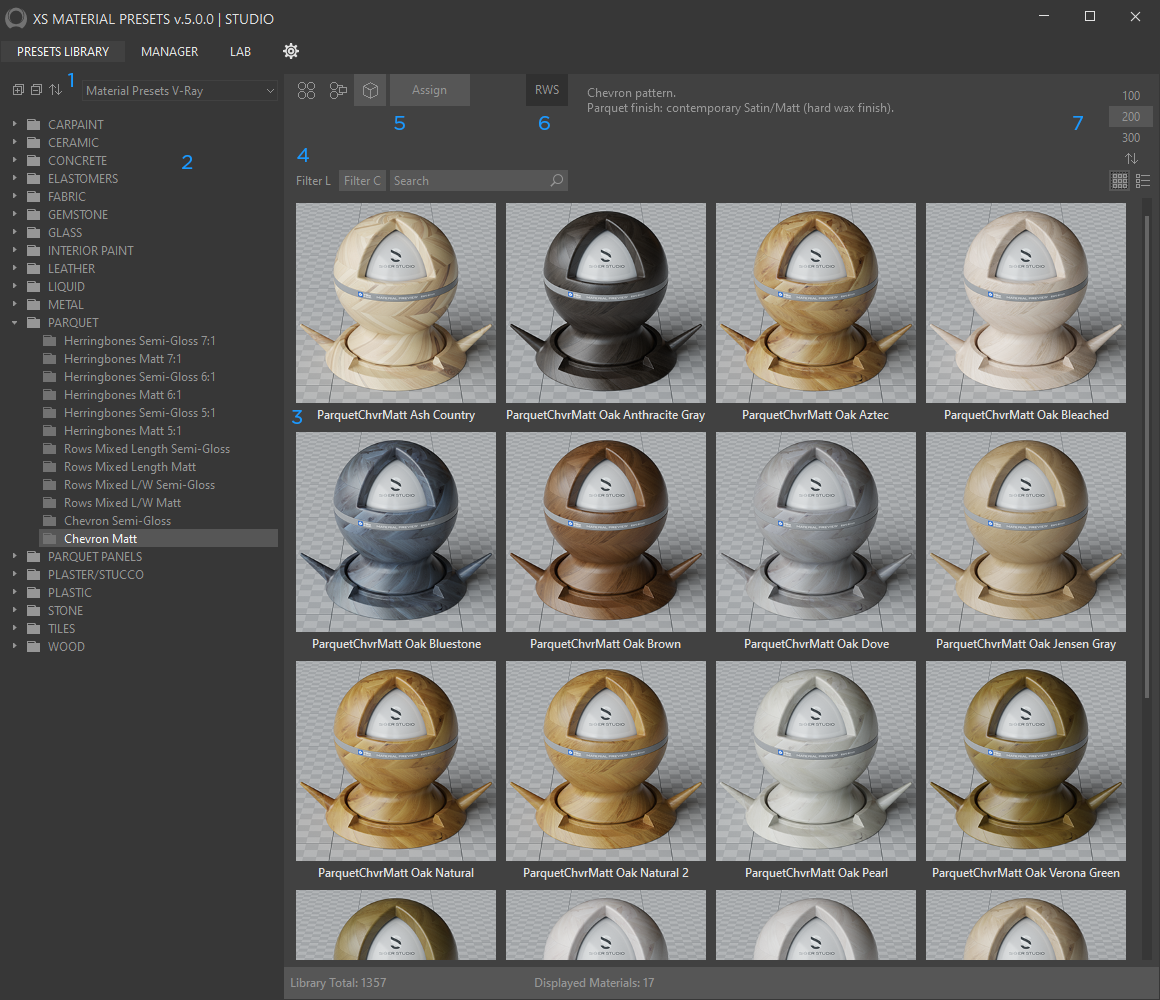
Task: Click the CARPAINT folder icon
Action: [x=33, y=124]
